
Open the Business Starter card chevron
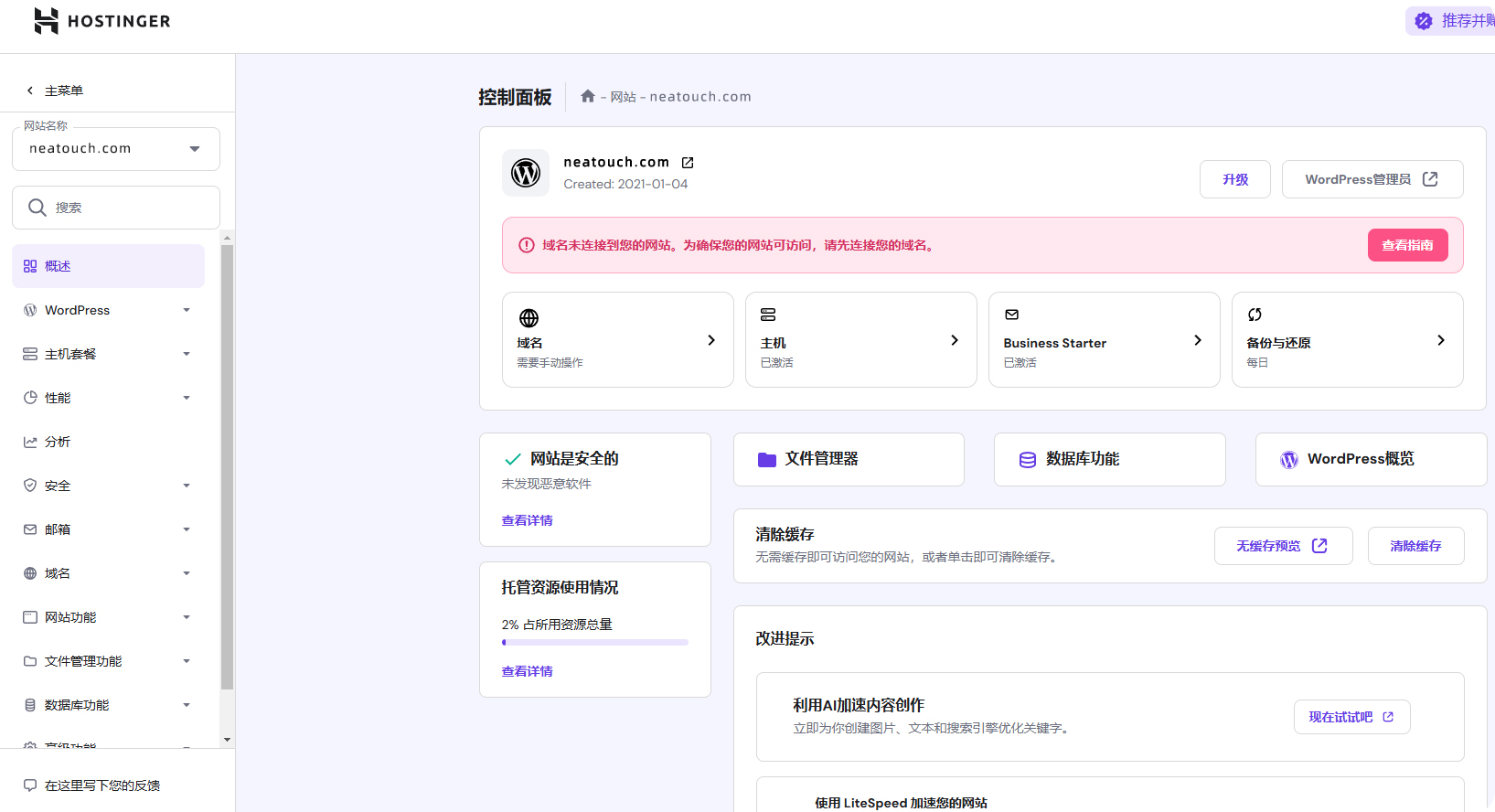pyautogui.click(x=1198, y=340)
